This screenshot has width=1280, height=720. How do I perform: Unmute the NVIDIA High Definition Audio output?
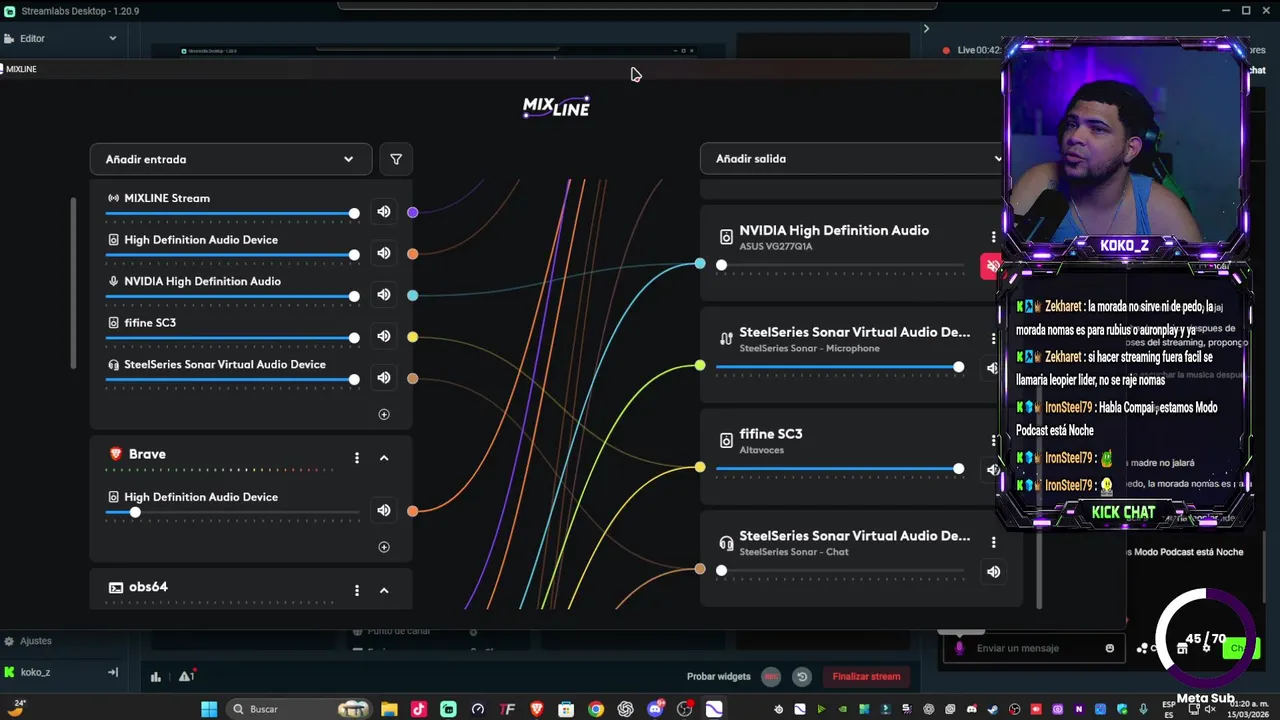pos(991,266)
